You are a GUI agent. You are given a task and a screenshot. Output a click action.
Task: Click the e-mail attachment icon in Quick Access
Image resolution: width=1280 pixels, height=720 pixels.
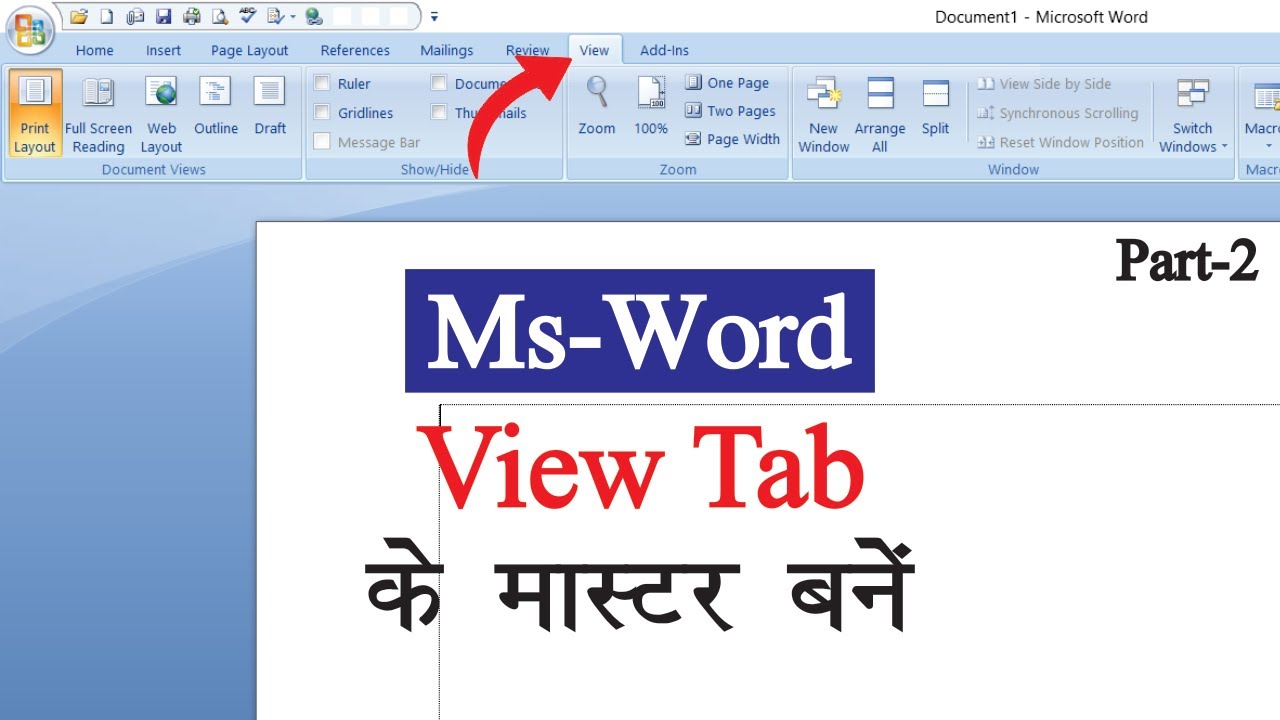point(135,17)
